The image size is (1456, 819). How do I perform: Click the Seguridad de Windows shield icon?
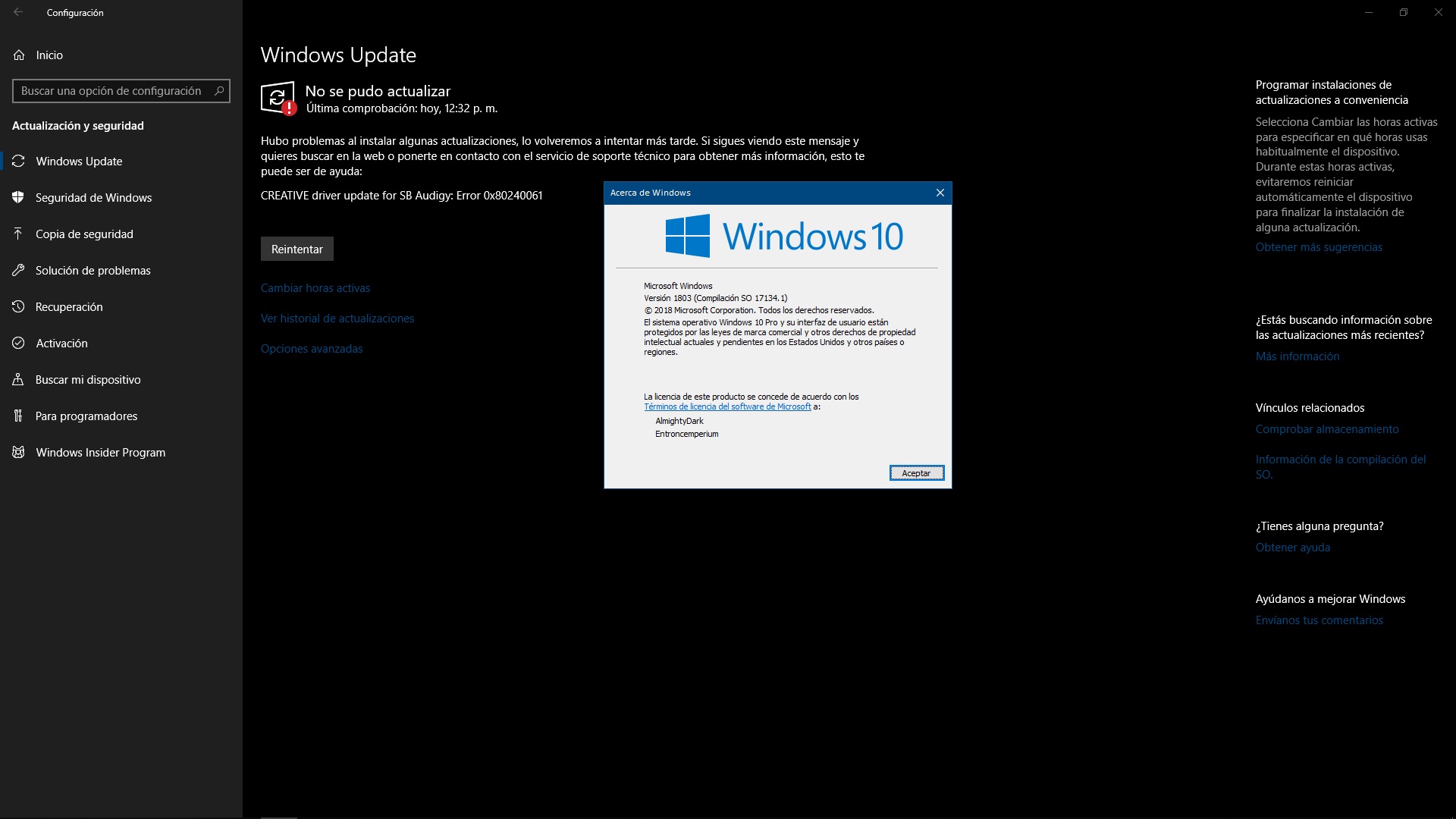tap(19, 197)
